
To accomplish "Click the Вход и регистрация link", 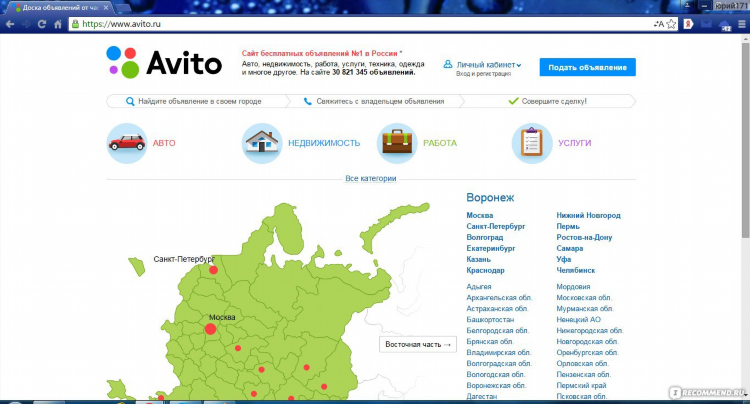I will pyautogui.click(x=483, y=74).
